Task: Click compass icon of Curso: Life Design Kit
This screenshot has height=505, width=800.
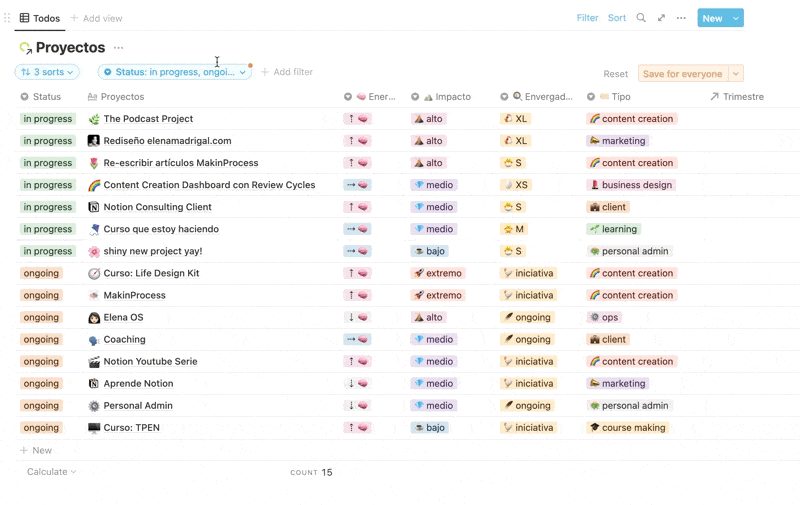Action: (94, 273)
